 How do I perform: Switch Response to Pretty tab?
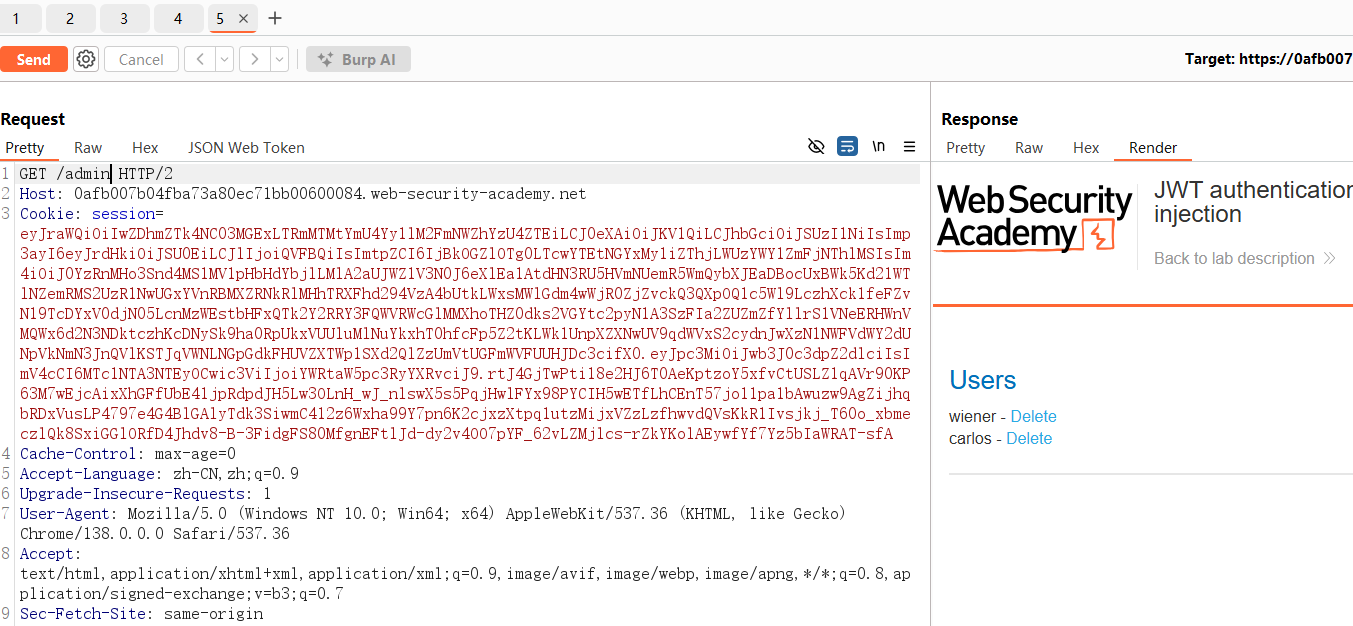[x=965, y=148]
